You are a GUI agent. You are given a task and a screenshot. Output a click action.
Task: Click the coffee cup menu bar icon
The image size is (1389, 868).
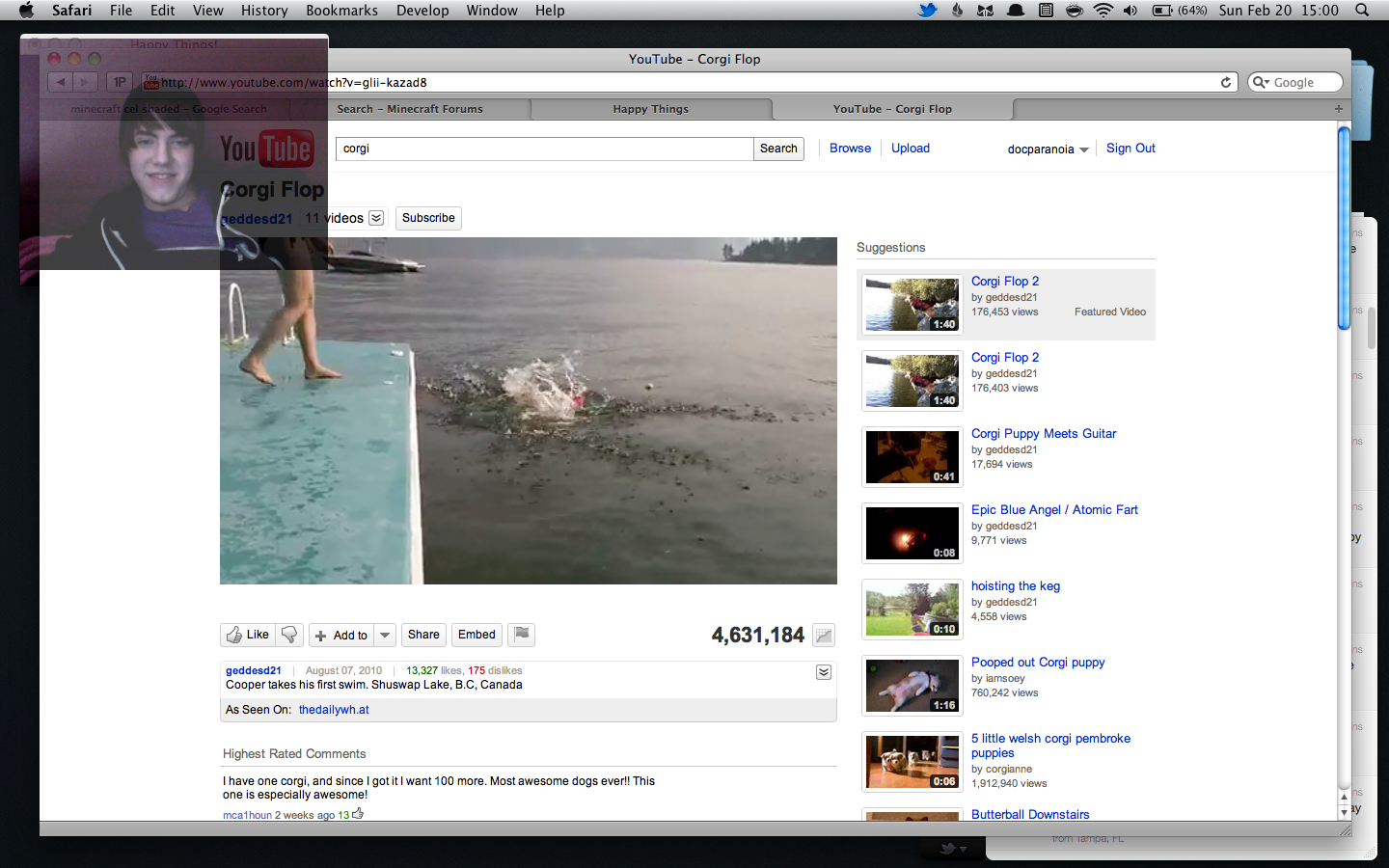click(x=1074, y=11)
